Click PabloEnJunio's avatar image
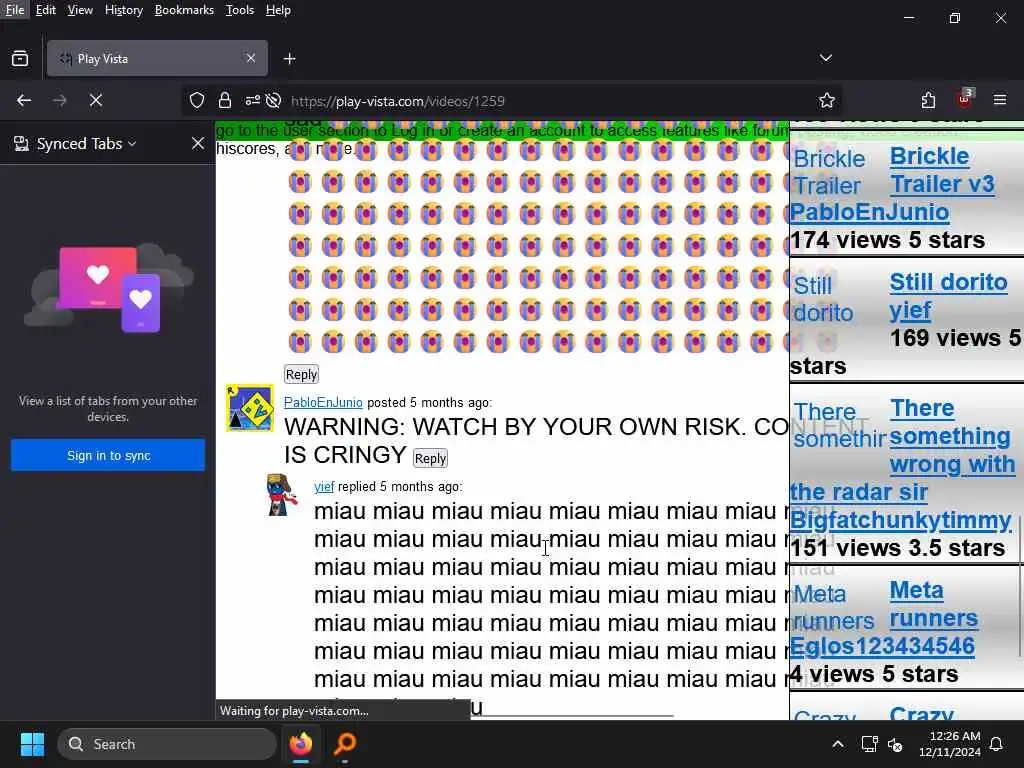The image size is (1024, 768). (249, 408)
